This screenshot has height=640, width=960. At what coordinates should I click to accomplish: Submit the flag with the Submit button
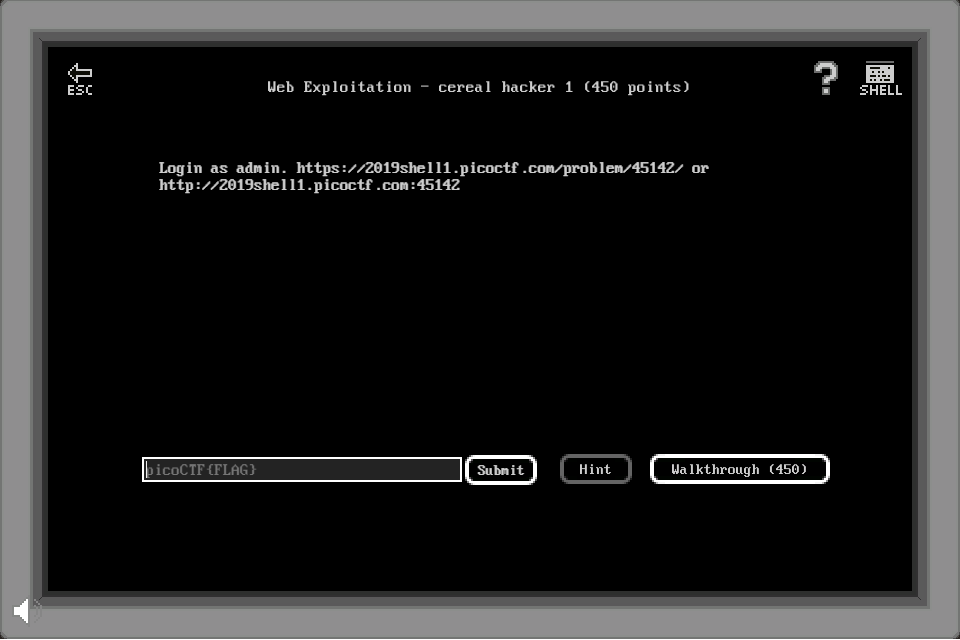click(501, 470)
